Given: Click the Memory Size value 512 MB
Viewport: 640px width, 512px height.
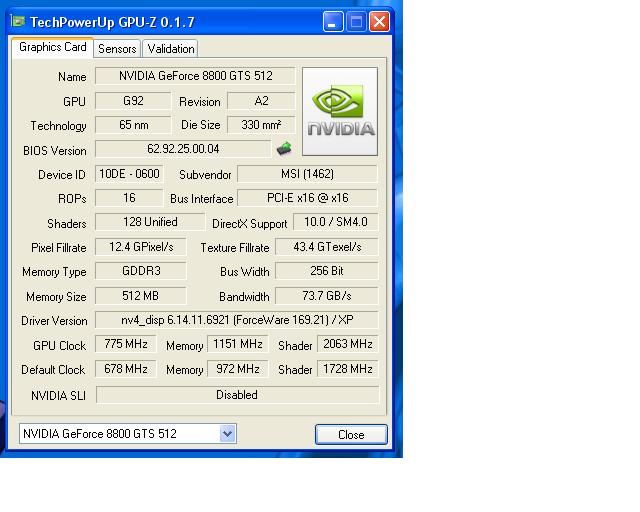Looking at the screenshot, I should tap(141, 296).
